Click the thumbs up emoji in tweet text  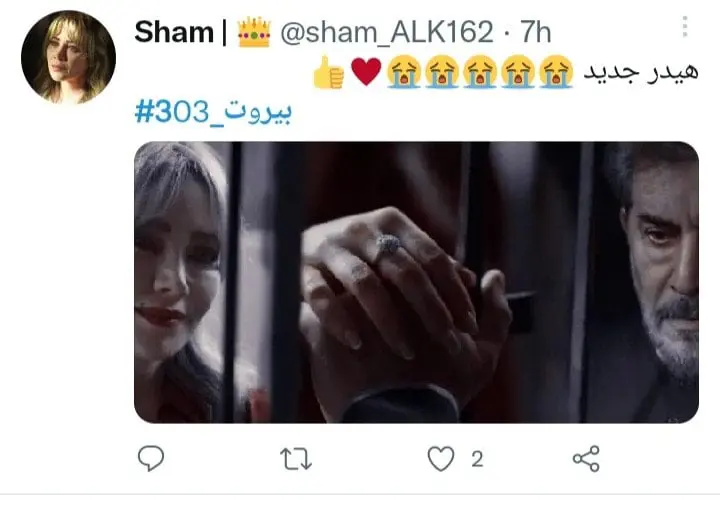point(328,72)
